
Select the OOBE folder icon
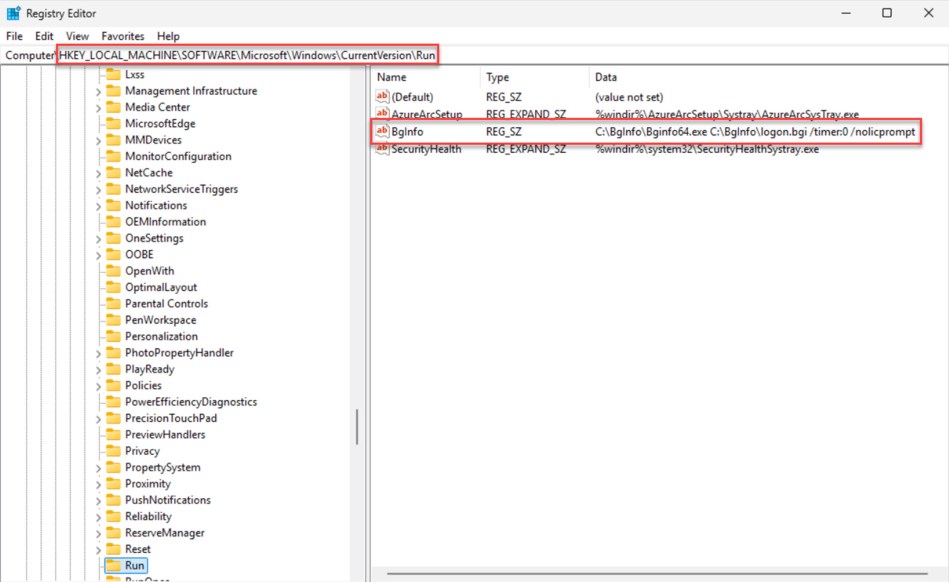[113, 254]
